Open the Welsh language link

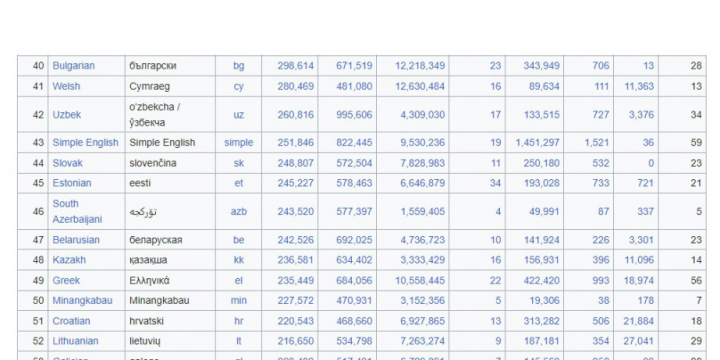pyautogui.click(x=66, y=86)
